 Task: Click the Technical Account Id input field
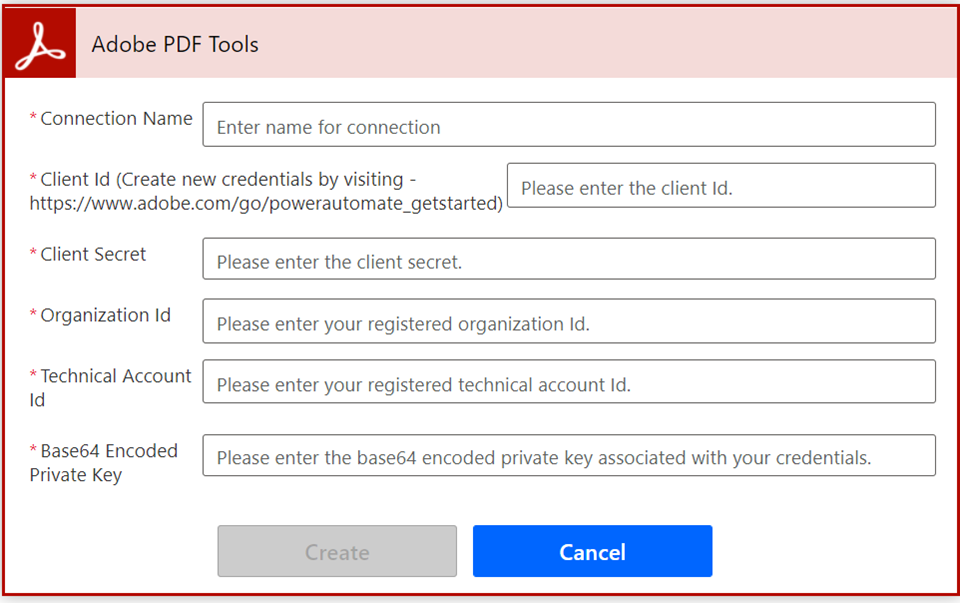pyautogui.click(x=569, y=381)
